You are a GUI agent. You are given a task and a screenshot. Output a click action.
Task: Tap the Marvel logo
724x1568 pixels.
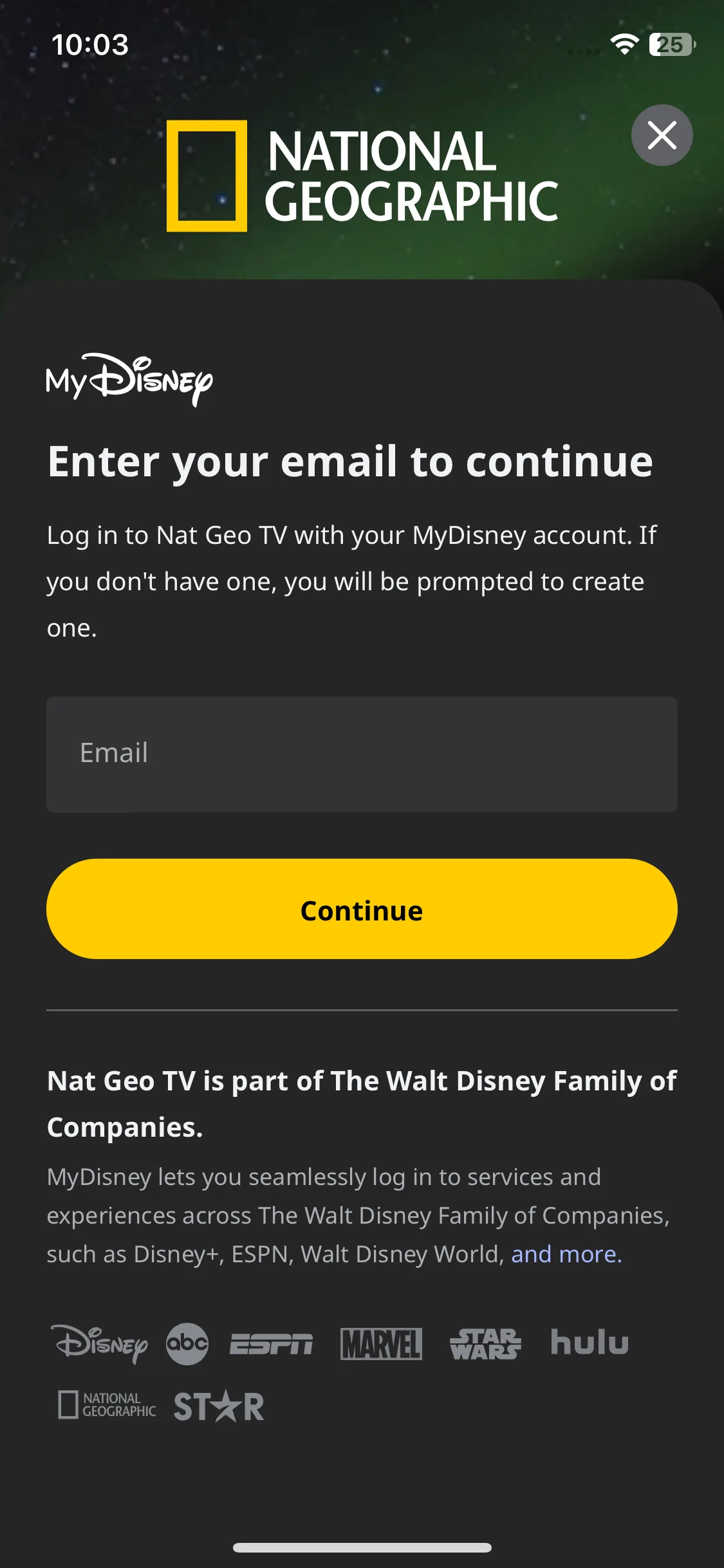381,1344
